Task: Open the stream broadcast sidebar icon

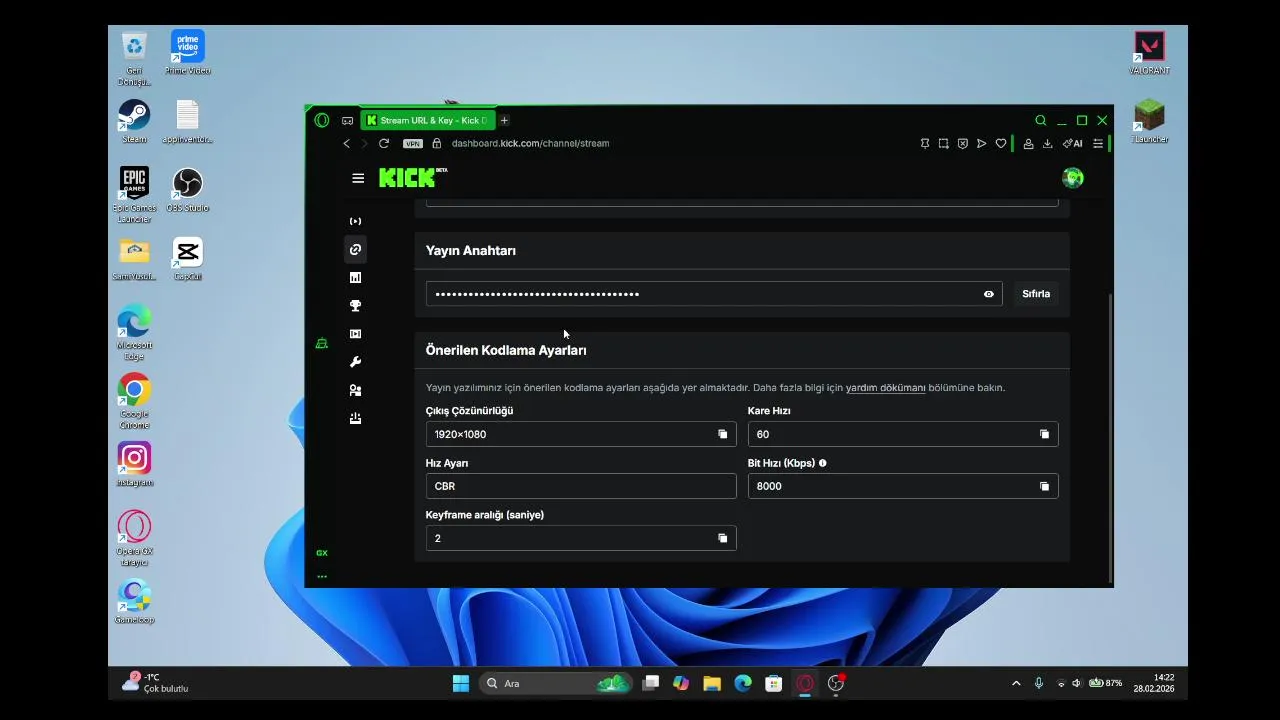Action: tap(355, 221)
